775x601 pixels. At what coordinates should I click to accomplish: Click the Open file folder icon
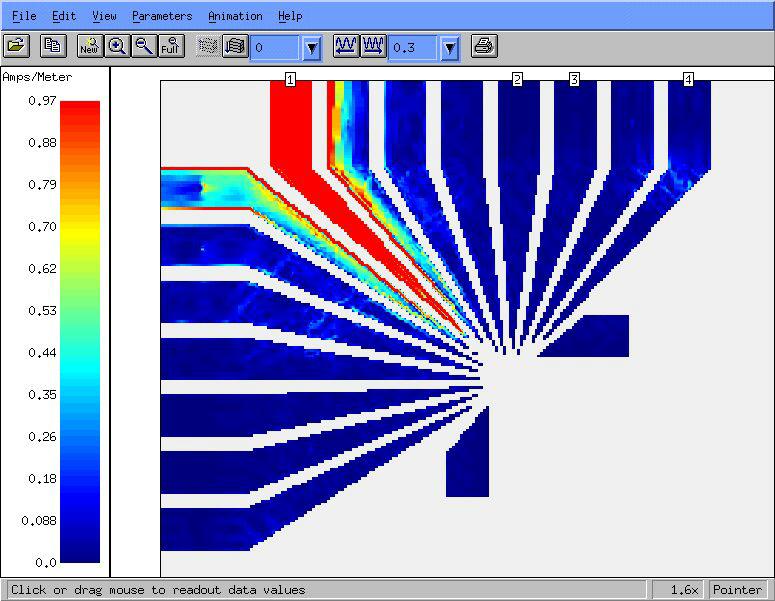point(16,46)
